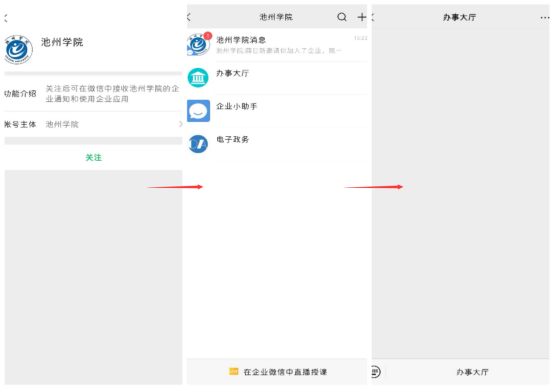Select the 企业小助手 list entry text
The image size is (554, 390).
pyautogui.click(x=236, y=106)
